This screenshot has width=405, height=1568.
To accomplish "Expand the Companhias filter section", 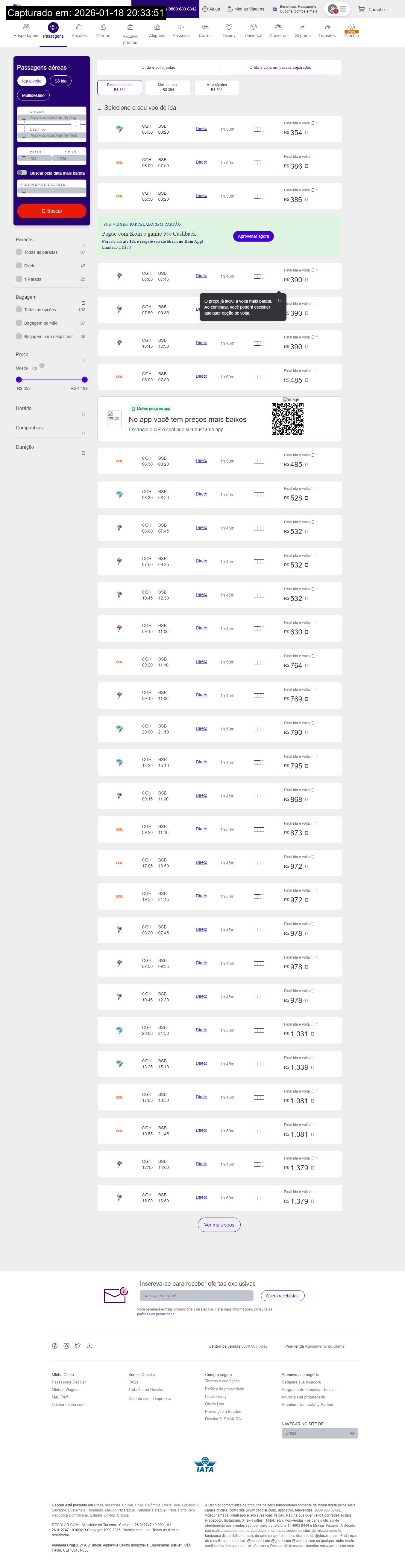I will 84,434.
